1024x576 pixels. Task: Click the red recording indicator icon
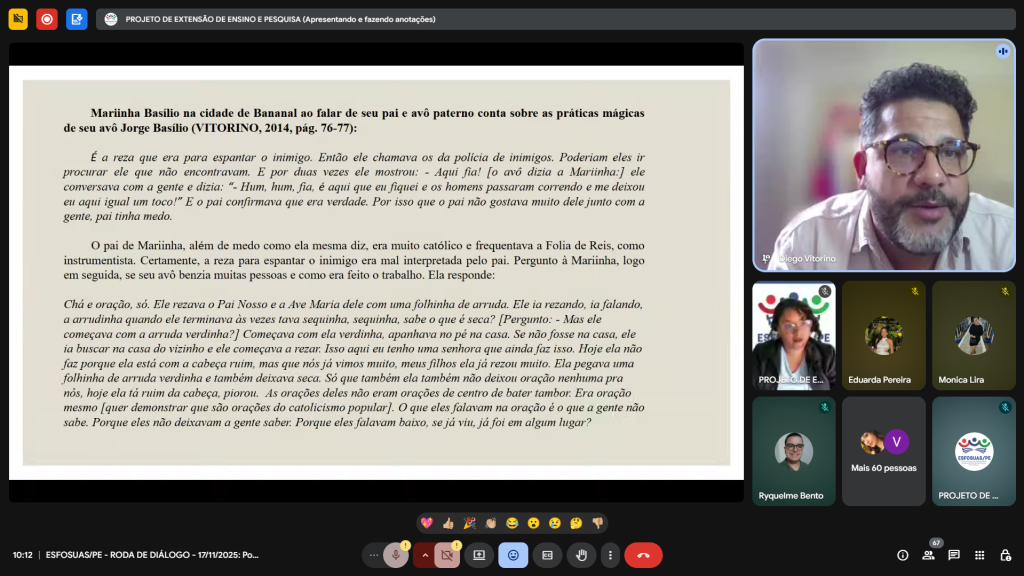click(47, 19)
